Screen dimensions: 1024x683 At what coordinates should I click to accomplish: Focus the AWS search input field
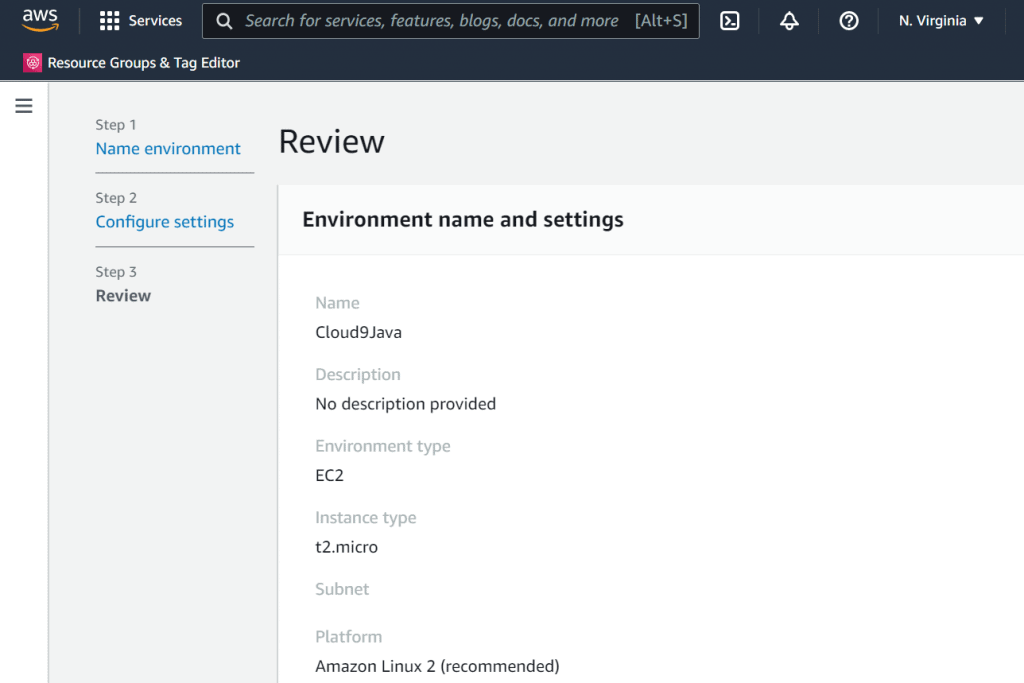coord(431,21)
